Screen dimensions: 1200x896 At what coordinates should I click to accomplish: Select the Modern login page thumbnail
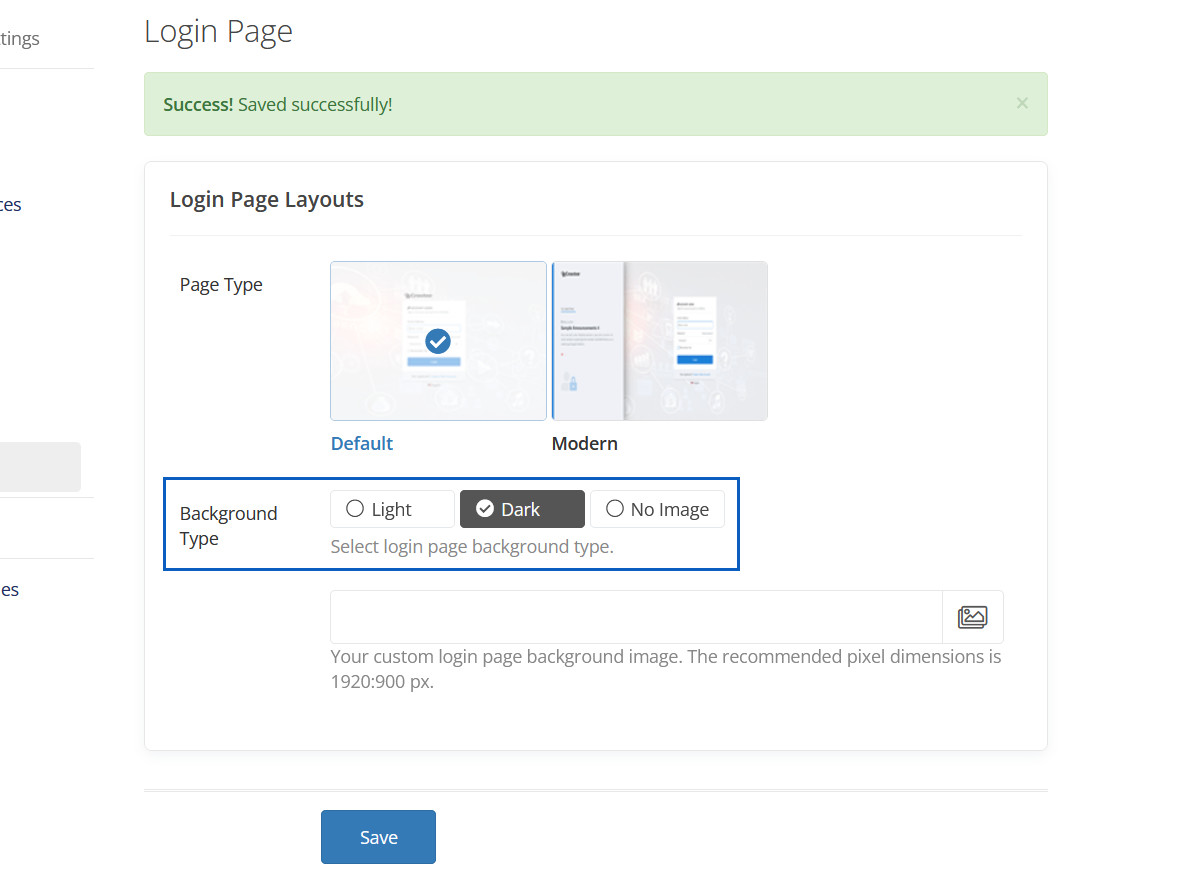pyautogui.click(x=659, y=341)
